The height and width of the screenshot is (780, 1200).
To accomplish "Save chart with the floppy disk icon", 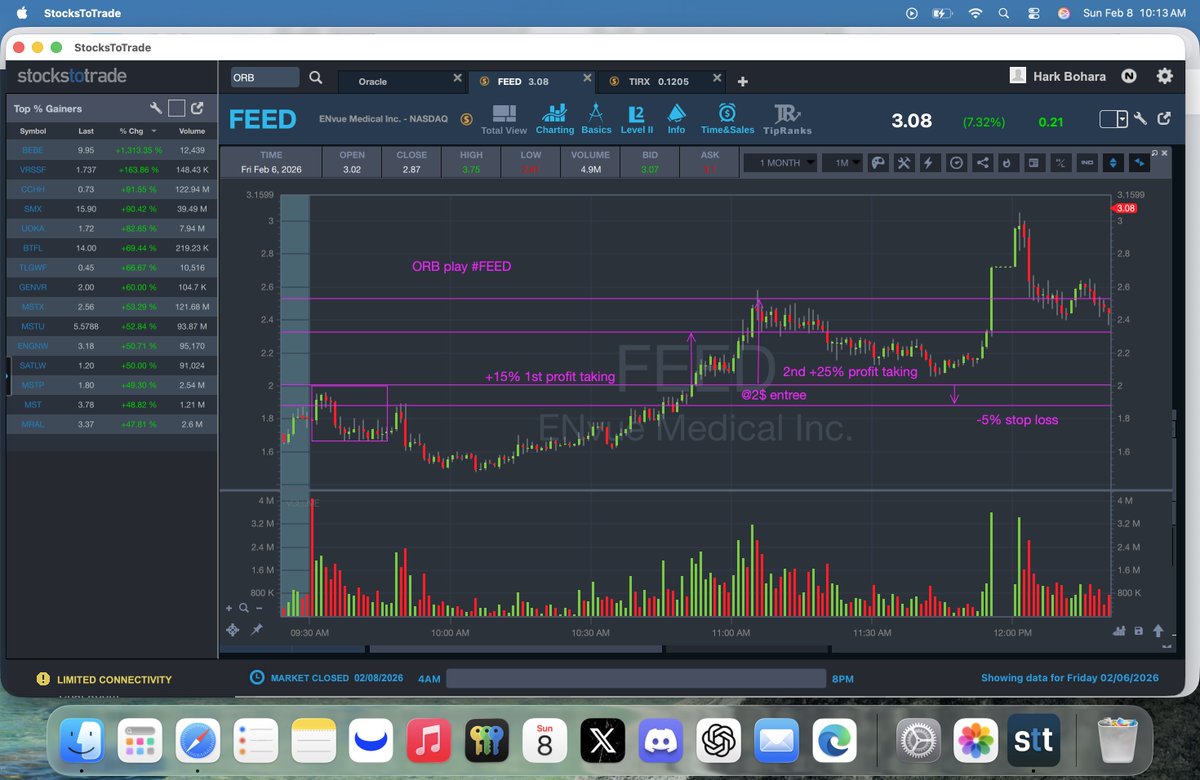I will 1139,631.
